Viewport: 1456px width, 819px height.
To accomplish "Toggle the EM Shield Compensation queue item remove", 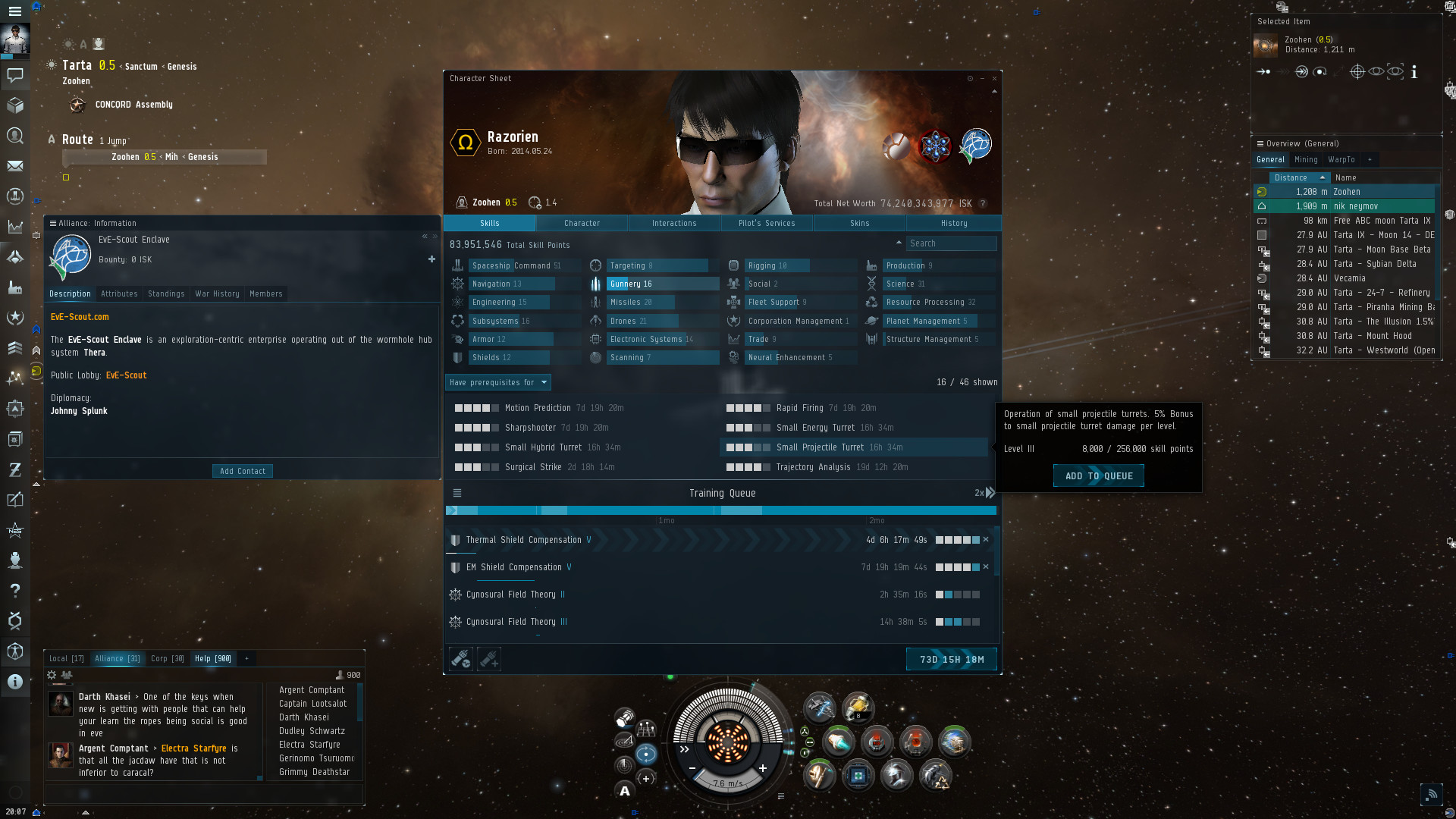I will point(986,567).
